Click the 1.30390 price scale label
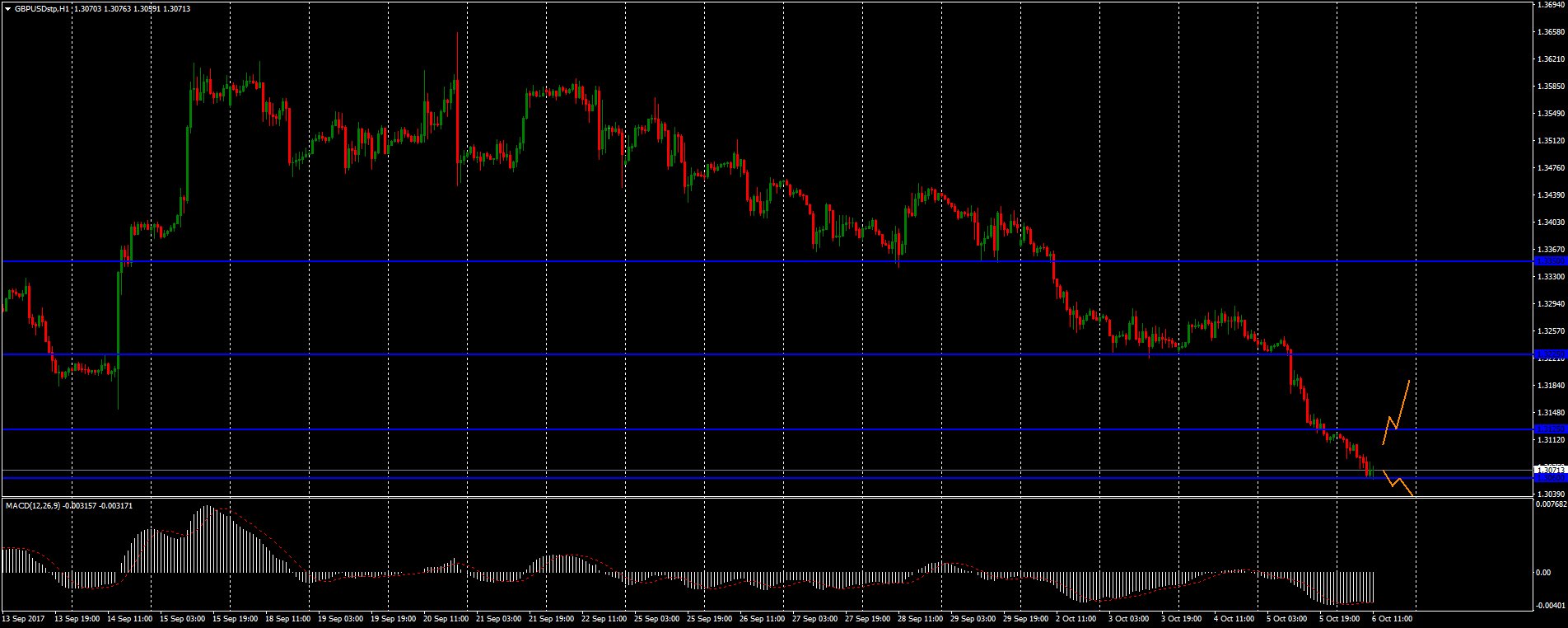1568x628 pixels. (1552, 494)
